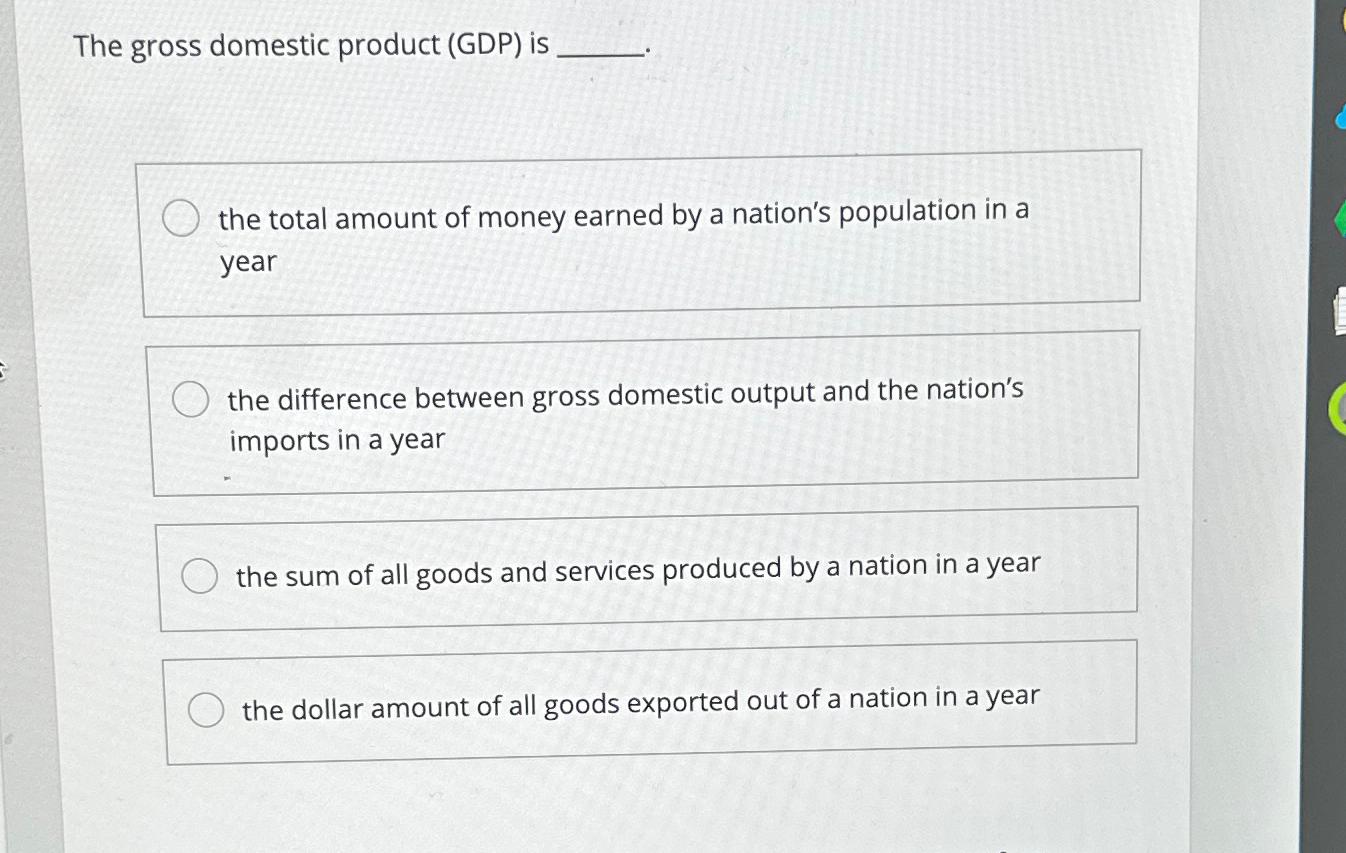Select answer about money earned by nation's population

pyautogui.click(x=182, y=217)
